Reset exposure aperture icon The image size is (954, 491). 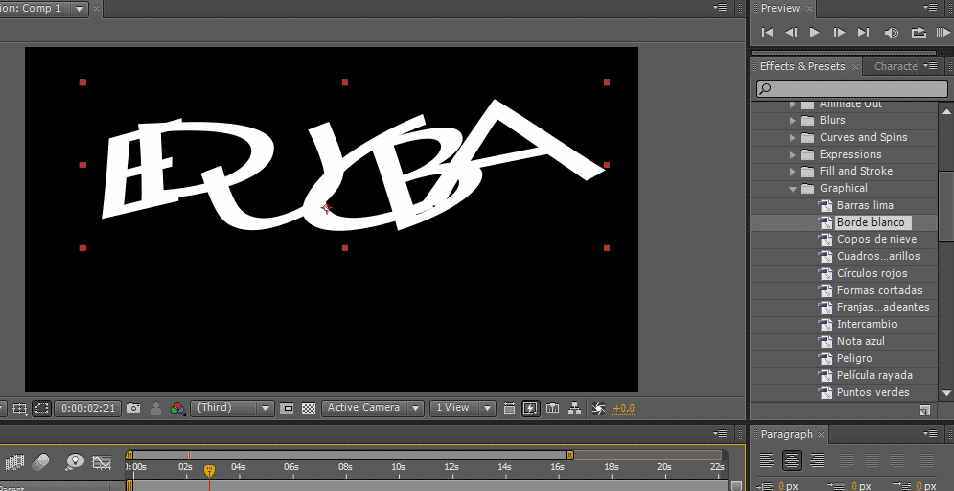pyautogui.click(x=598, y=408)
